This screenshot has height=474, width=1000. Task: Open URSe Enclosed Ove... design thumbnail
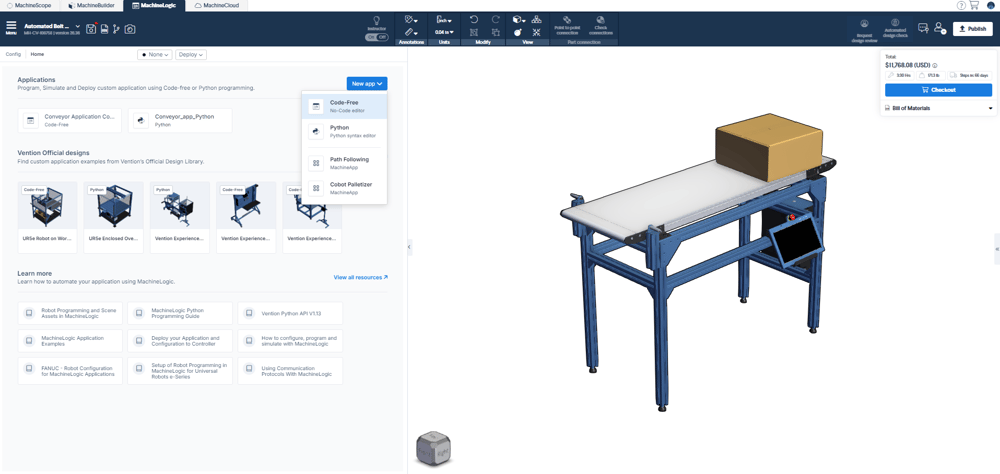(x=114, y=218)
